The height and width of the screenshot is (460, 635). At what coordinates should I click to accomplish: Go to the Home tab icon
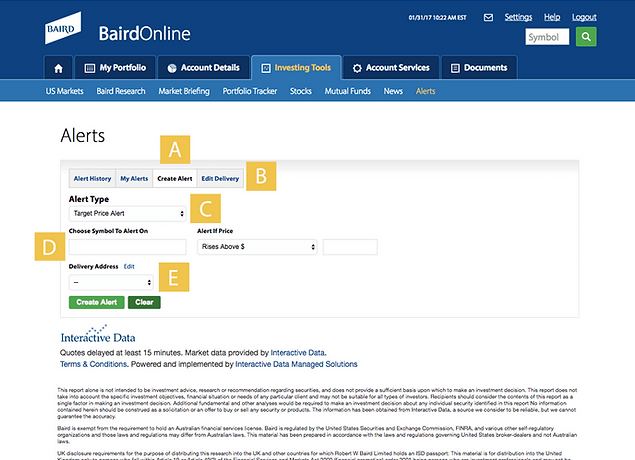(x=58, y=68)
